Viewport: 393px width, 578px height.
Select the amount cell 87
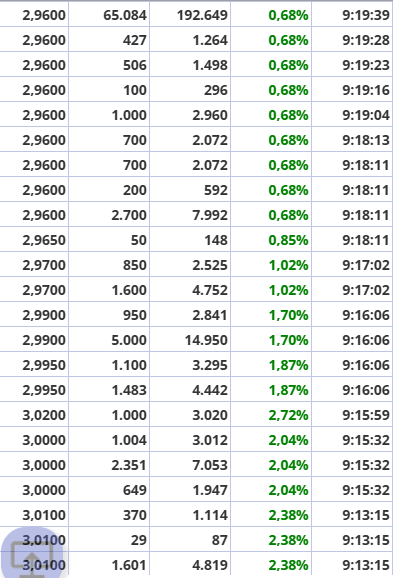[x=190, y=540]
